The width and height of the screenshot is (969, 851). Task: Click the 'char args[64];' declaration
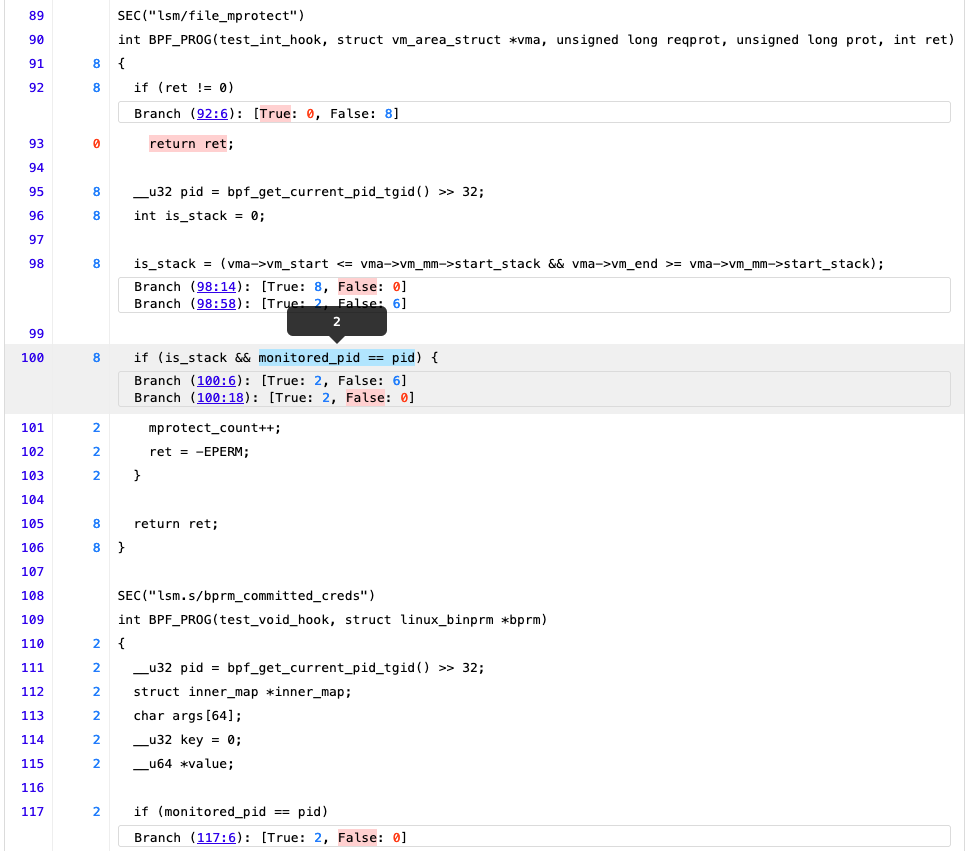(188, 716)
